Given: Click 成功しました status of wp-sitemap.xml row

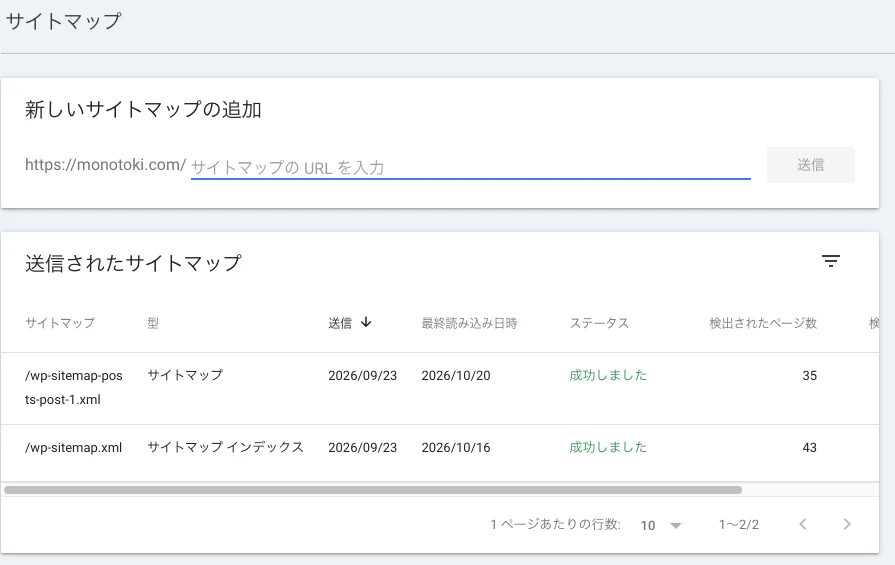Looking at the screenshot, I should click(608, 447).
